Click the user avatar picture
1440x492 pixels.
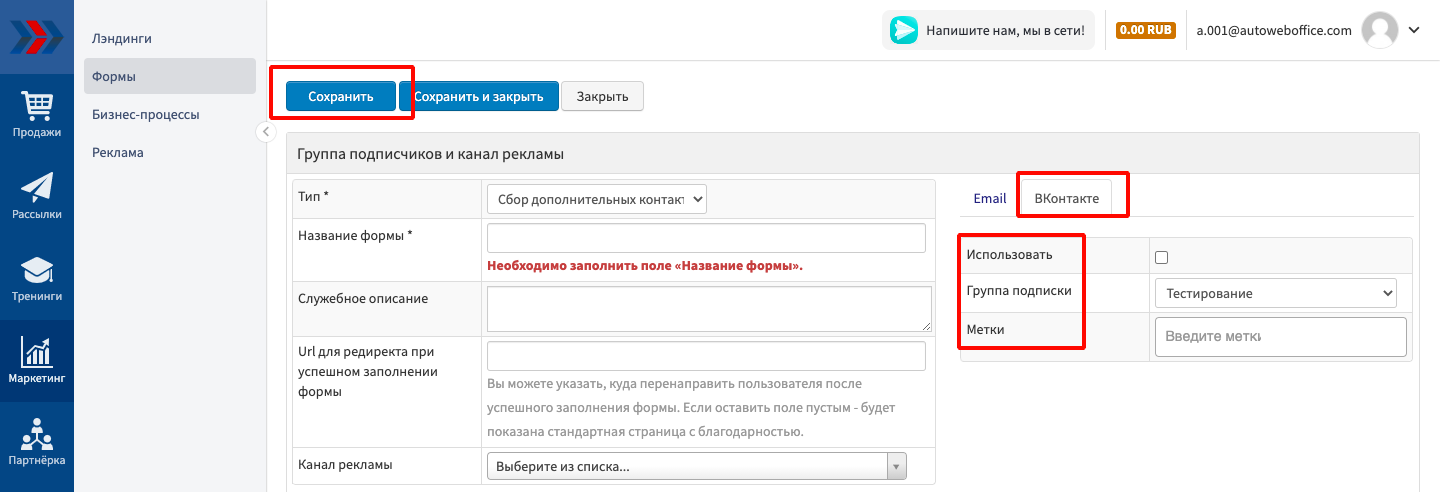pyautogui.click(x=1380, y=30)
